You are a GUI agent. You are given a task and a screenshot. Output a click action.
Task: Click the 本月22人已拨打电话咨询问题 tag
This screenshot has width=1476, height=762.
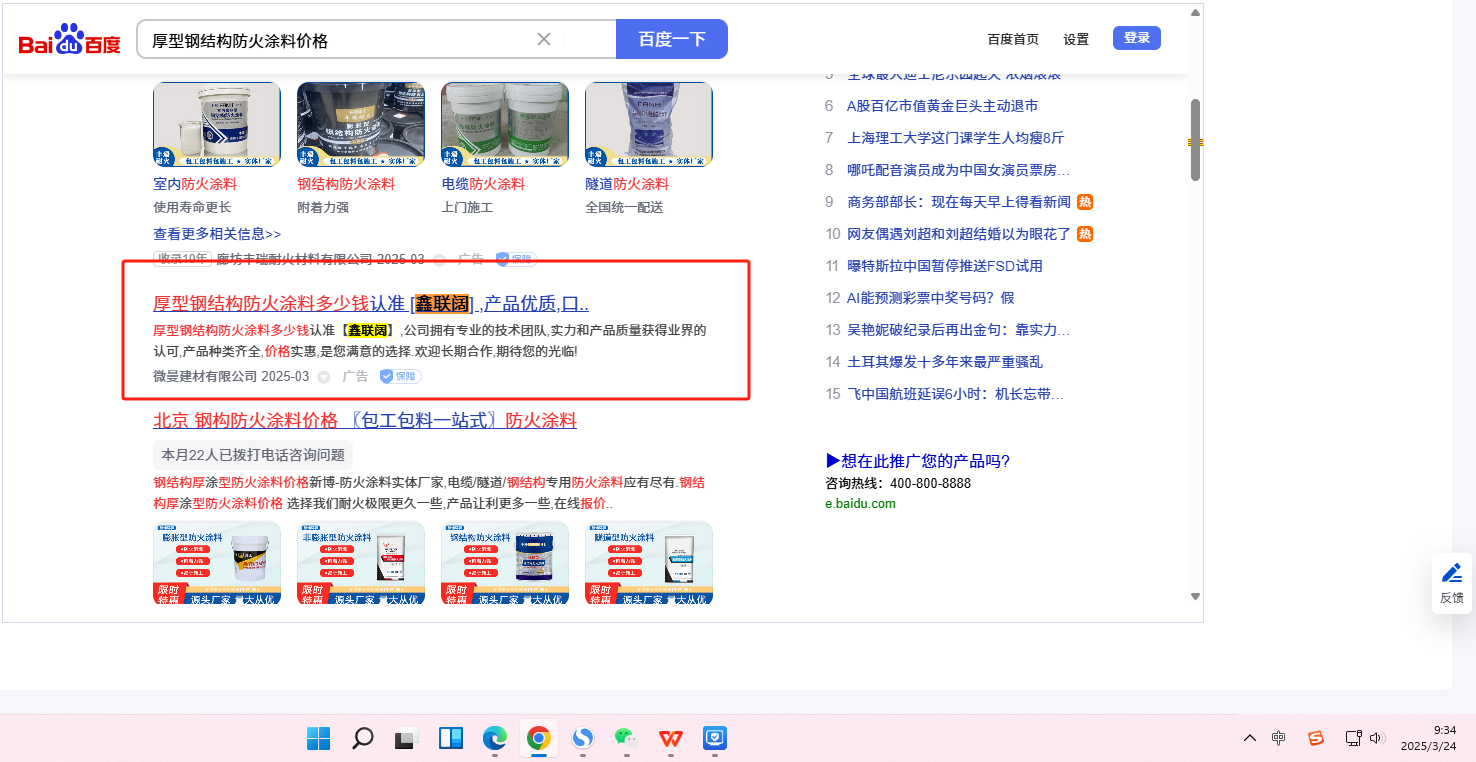coord(253,455)
